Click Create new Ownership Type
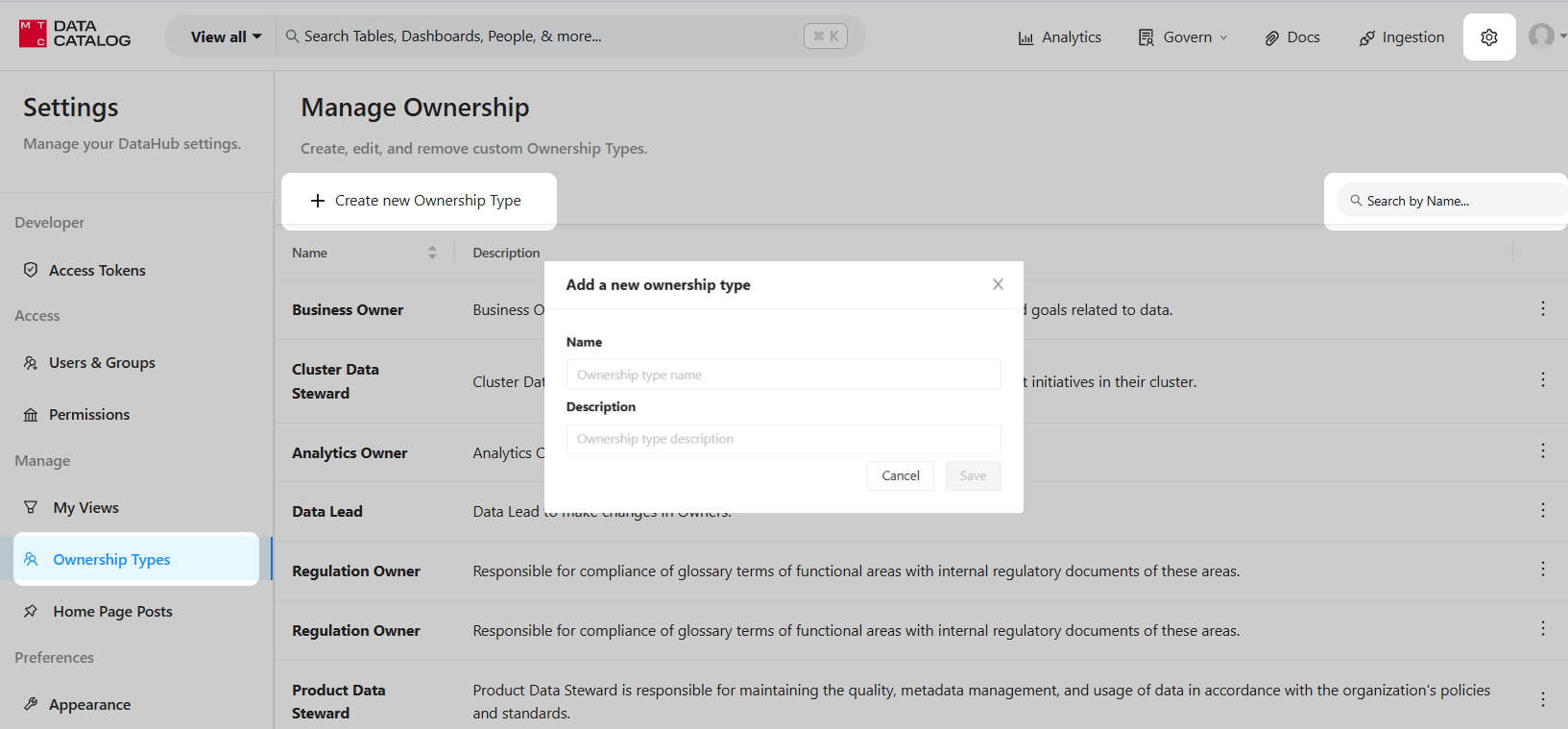This screenshot has height=729, width=1568. click(418, 201)
